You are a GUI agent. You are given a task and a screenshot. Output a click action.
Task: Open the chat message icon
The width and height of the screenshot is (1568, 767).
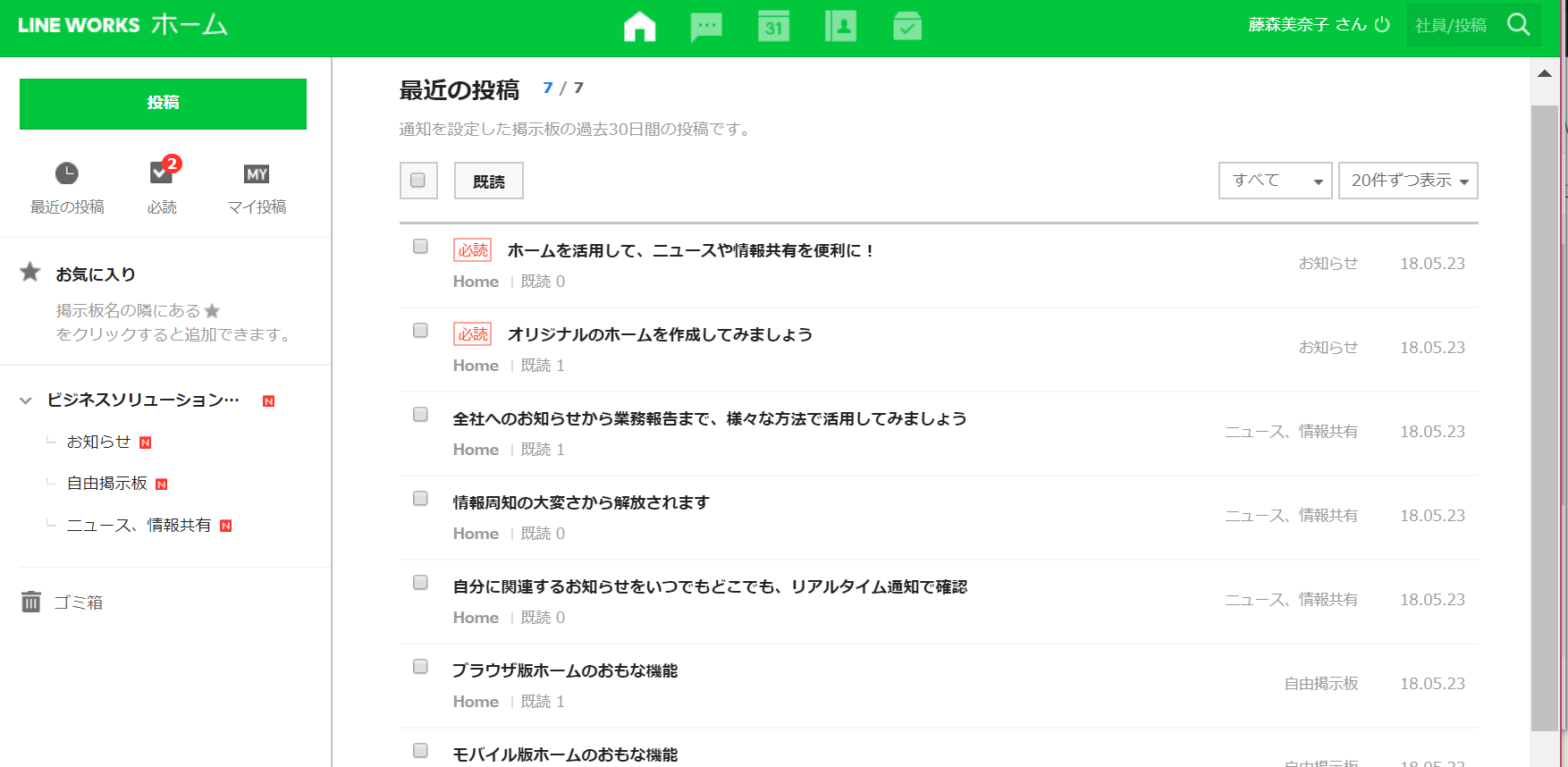click(706, 27)
